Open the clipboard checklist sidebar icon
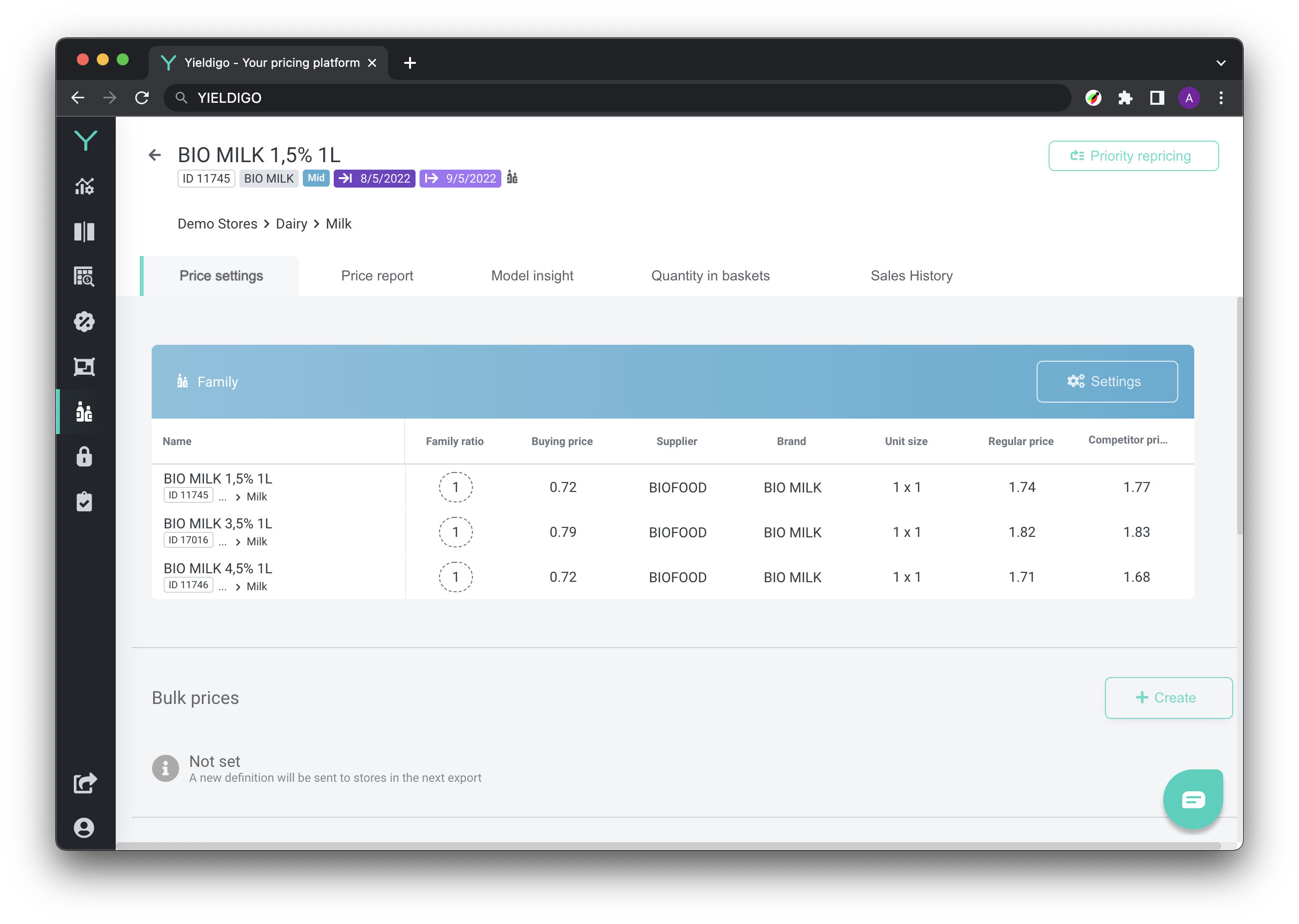The width and height of the screenshot is (1299, 924). coord(84,502)
